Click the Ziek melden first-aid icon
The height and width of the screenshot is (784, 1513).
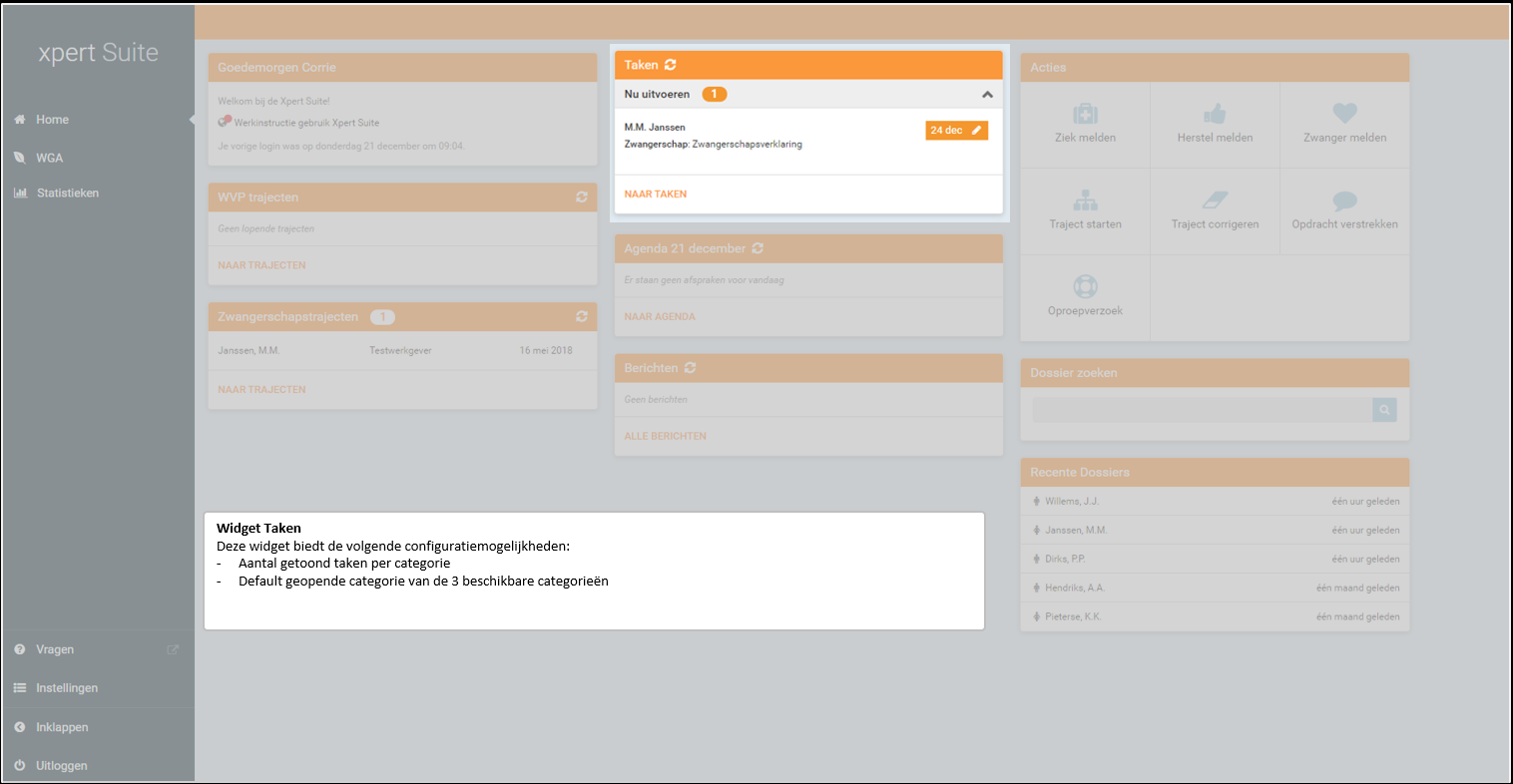click(1085, 114)
